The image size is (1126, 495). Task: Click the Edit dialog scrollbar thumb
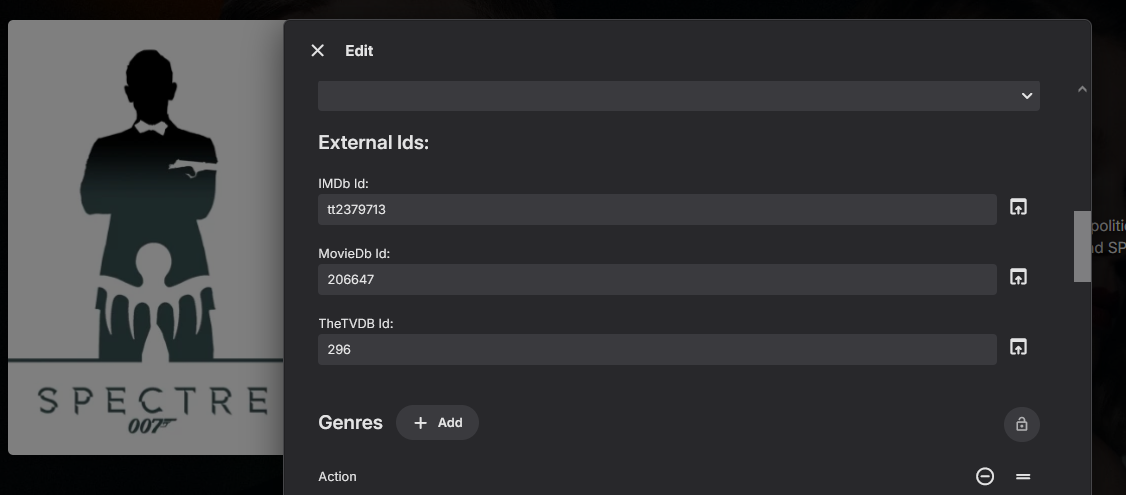coord(1082,246)
